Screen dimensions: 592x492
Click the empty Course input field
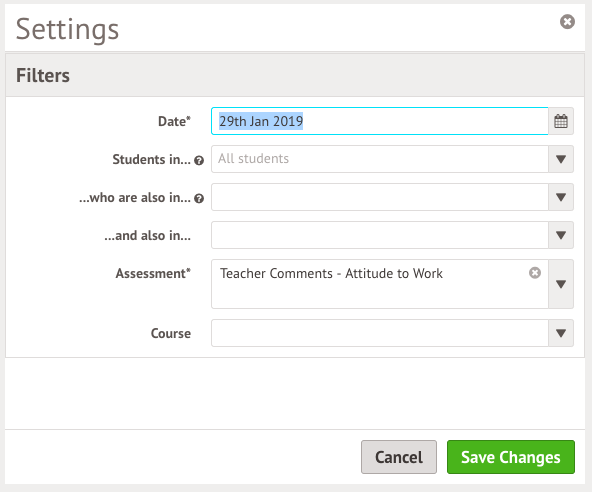click(379, 333)
